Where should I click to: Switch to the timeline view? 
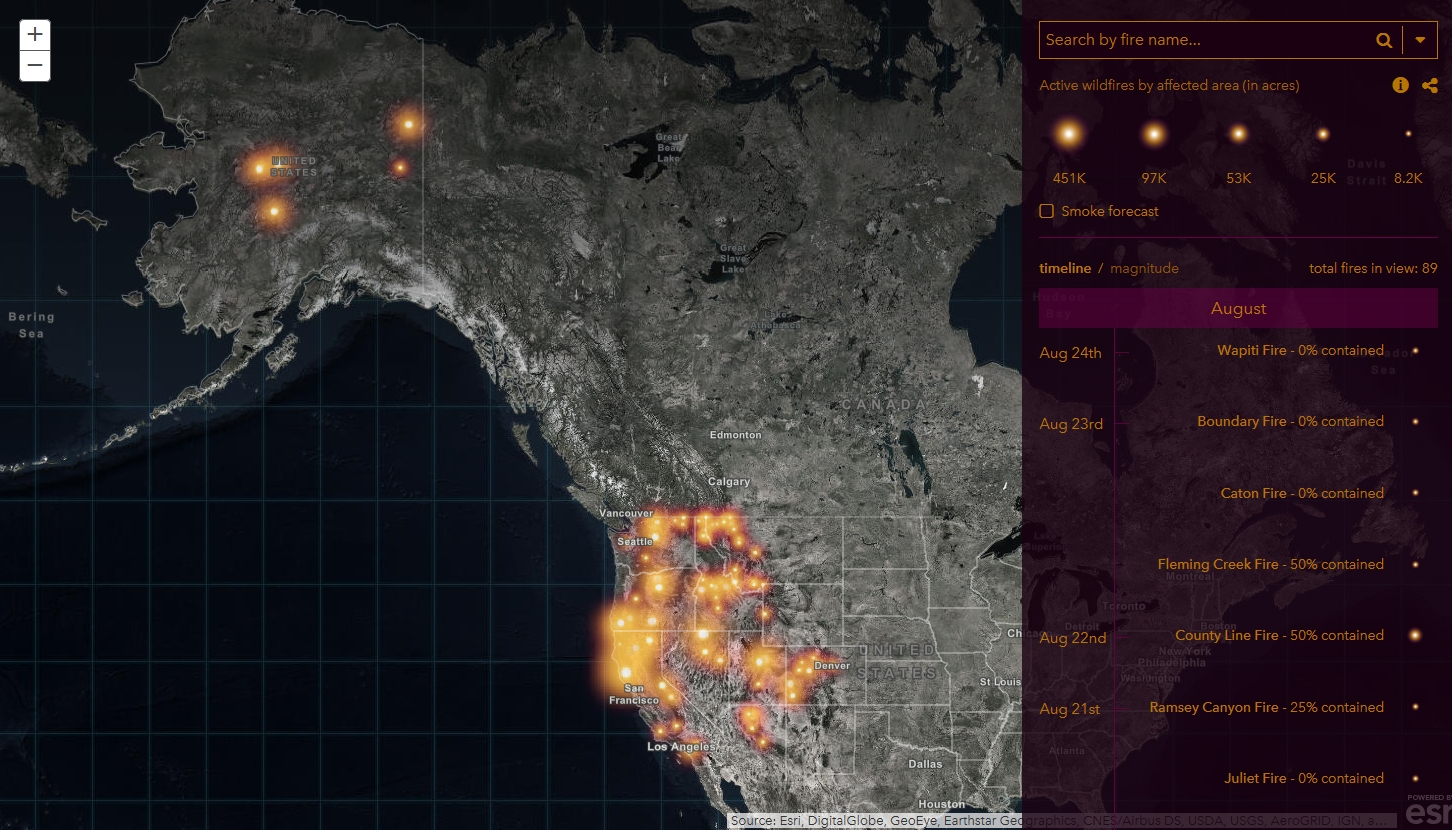pos(1065,268)
